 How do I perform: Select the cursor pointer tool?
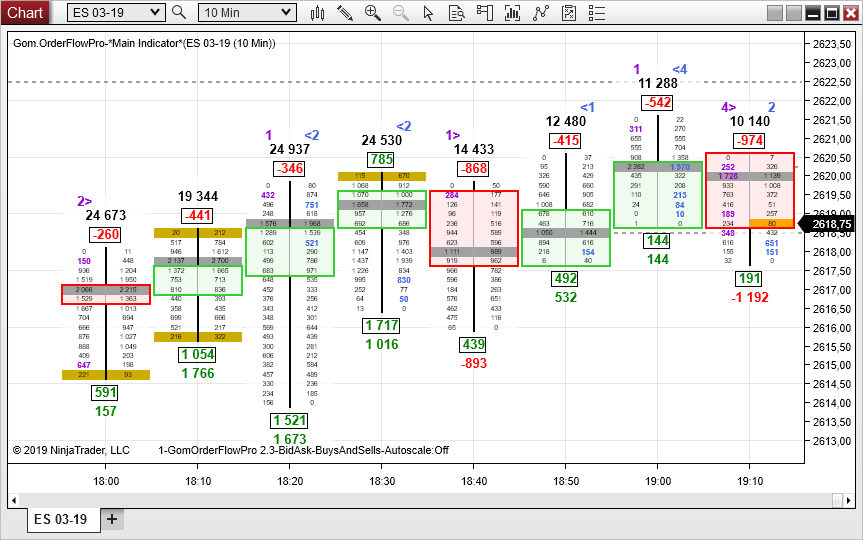pyautogui.click(x=428, y=13)
